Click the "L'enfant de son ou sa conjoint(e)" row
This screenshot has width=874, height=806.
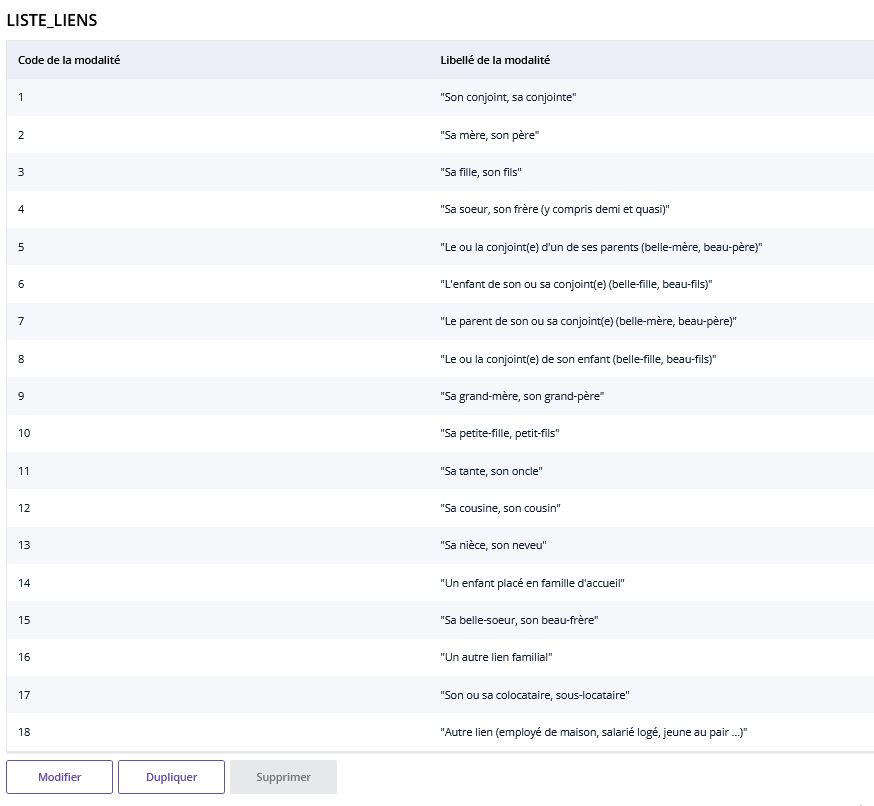576,284
